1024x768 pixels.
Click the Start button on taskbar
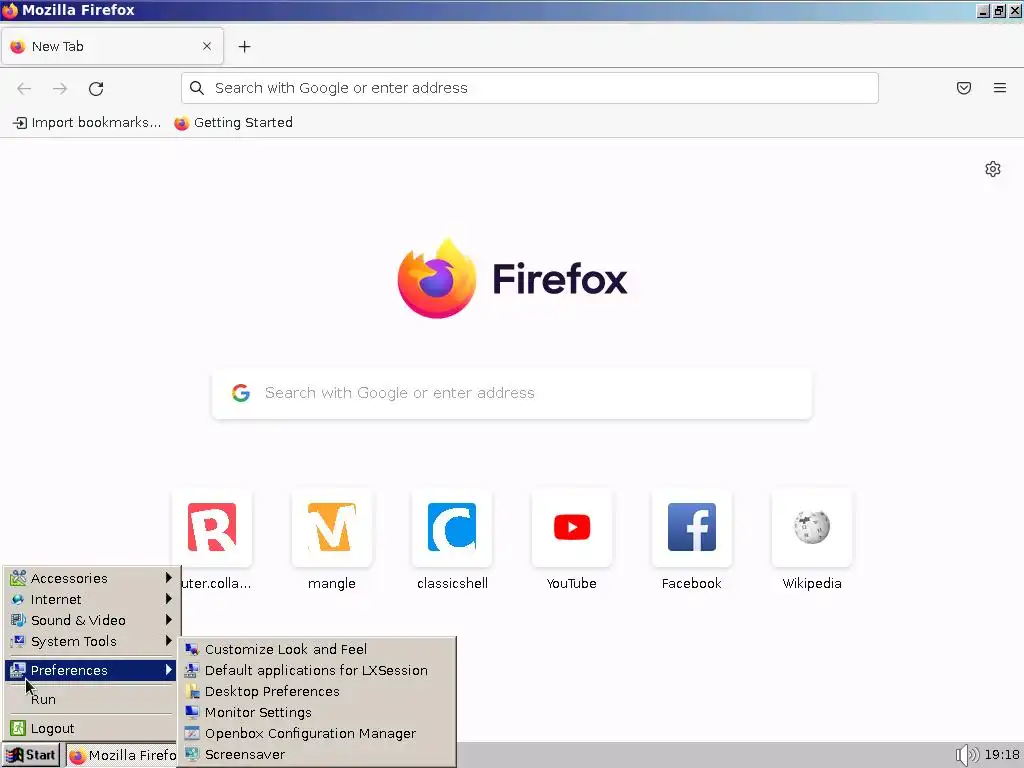pyautogui.click(x=31, y=755)
